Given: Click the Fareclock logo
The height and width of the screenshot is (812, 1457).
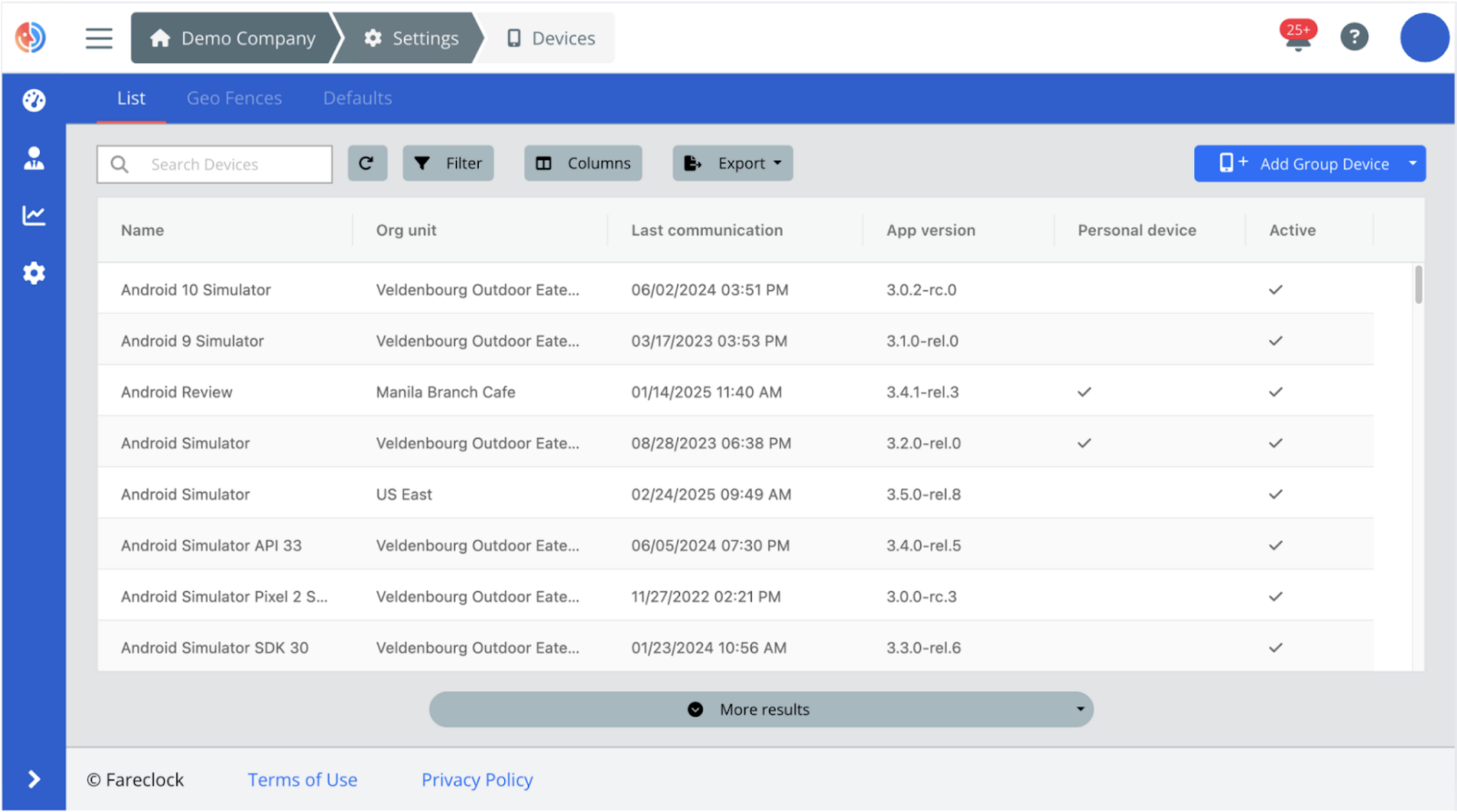Looking at the screenshot, I should click(30, 37).
